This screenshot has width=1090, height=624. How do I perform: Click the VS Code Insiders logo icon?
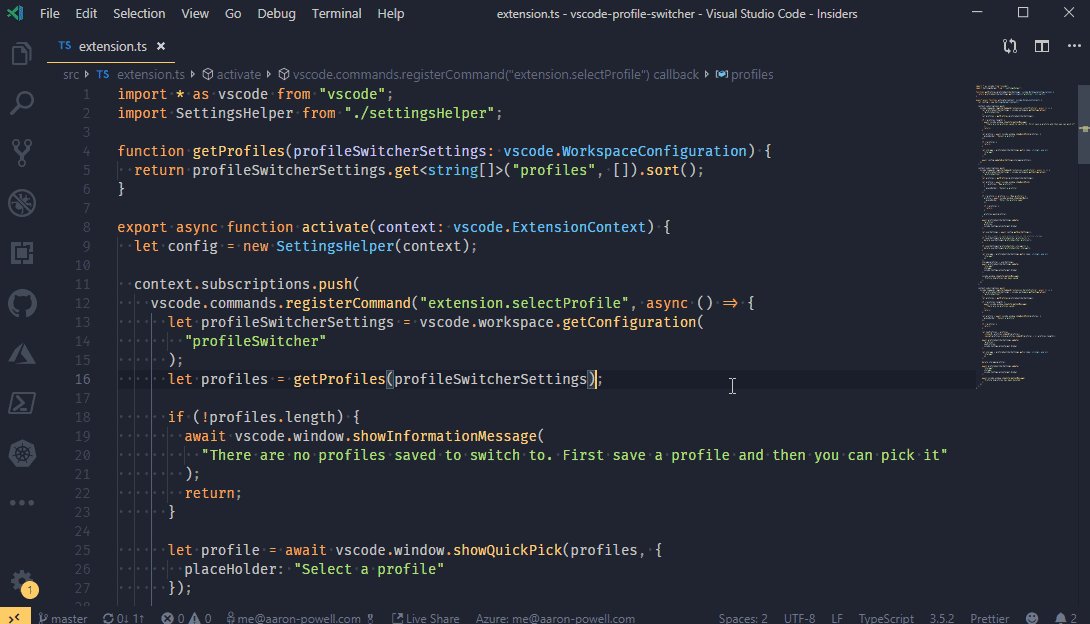coord(15,13)
